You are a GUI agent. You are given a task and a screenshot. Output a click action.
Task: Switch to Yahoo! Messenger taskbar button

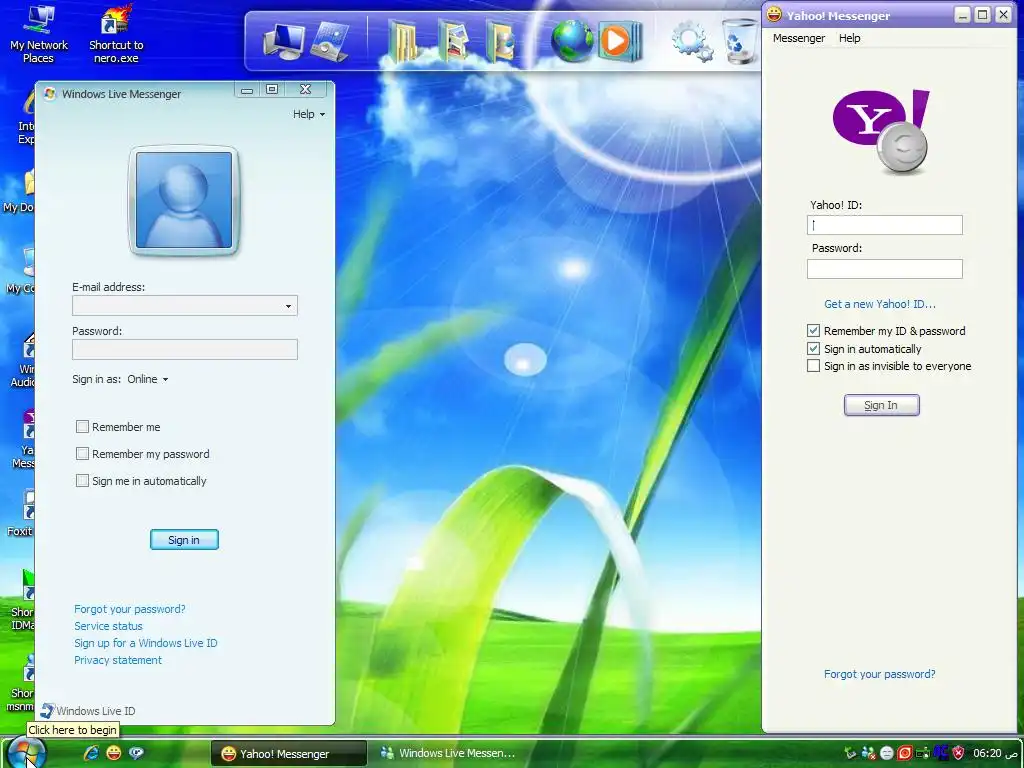pyautogui.click(x=287, y=753)
